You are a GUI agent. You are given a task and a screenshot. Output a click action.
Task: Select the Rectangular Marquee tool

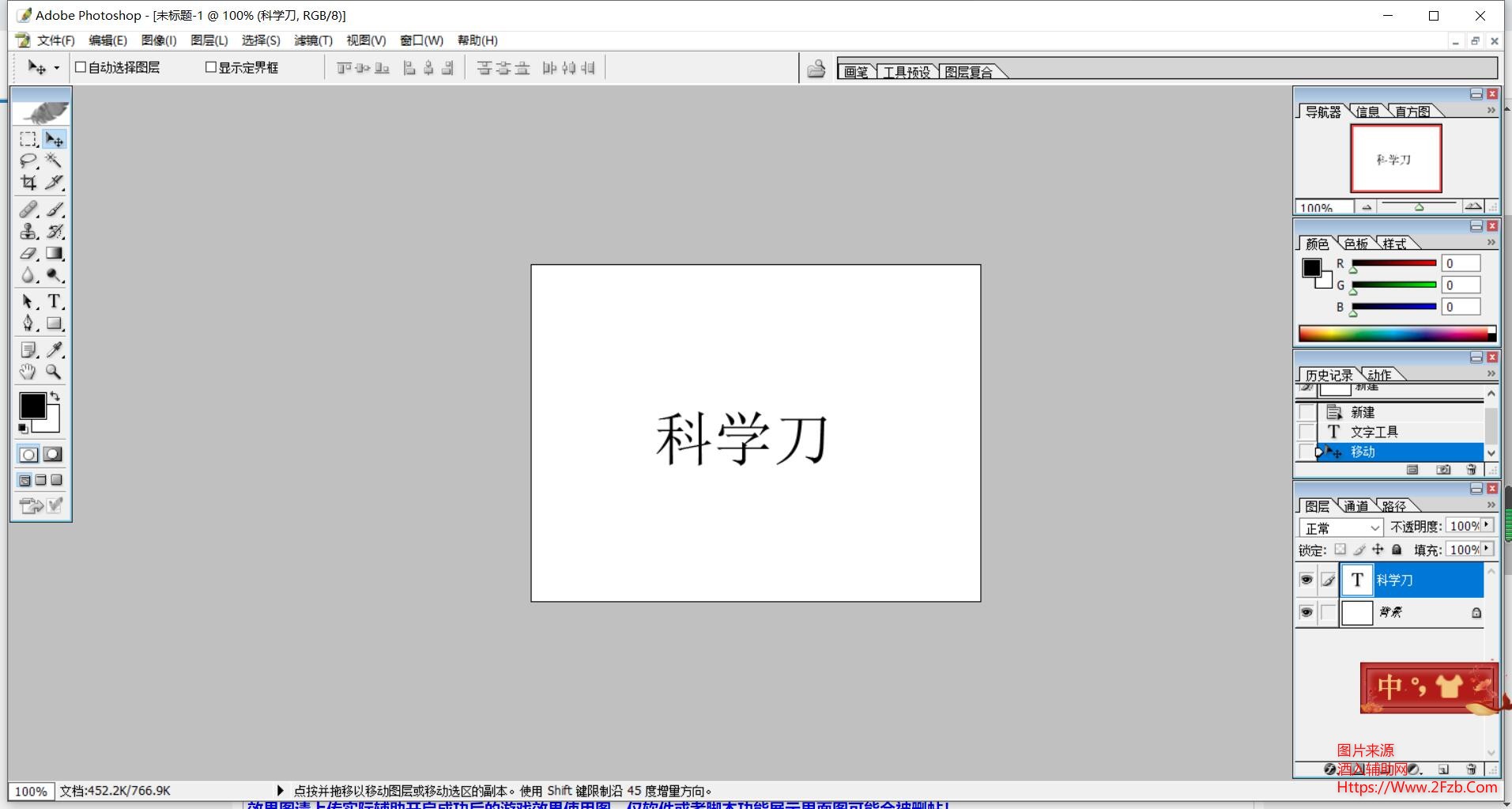pyautogui.click(x=28, y=139)
